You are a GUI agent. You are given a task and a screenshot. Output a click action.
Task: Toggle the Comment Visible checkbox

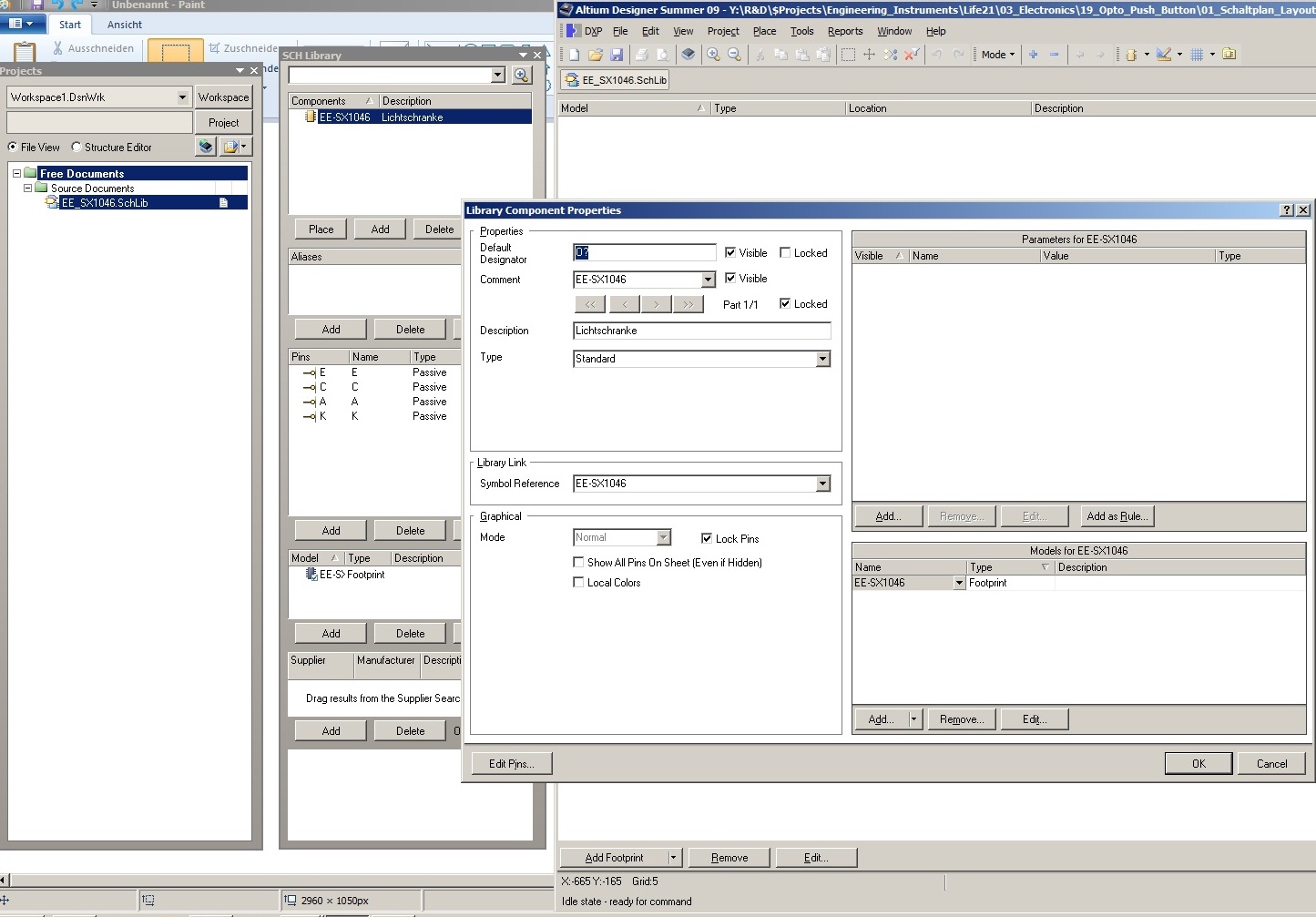click(x=730, y=278)
